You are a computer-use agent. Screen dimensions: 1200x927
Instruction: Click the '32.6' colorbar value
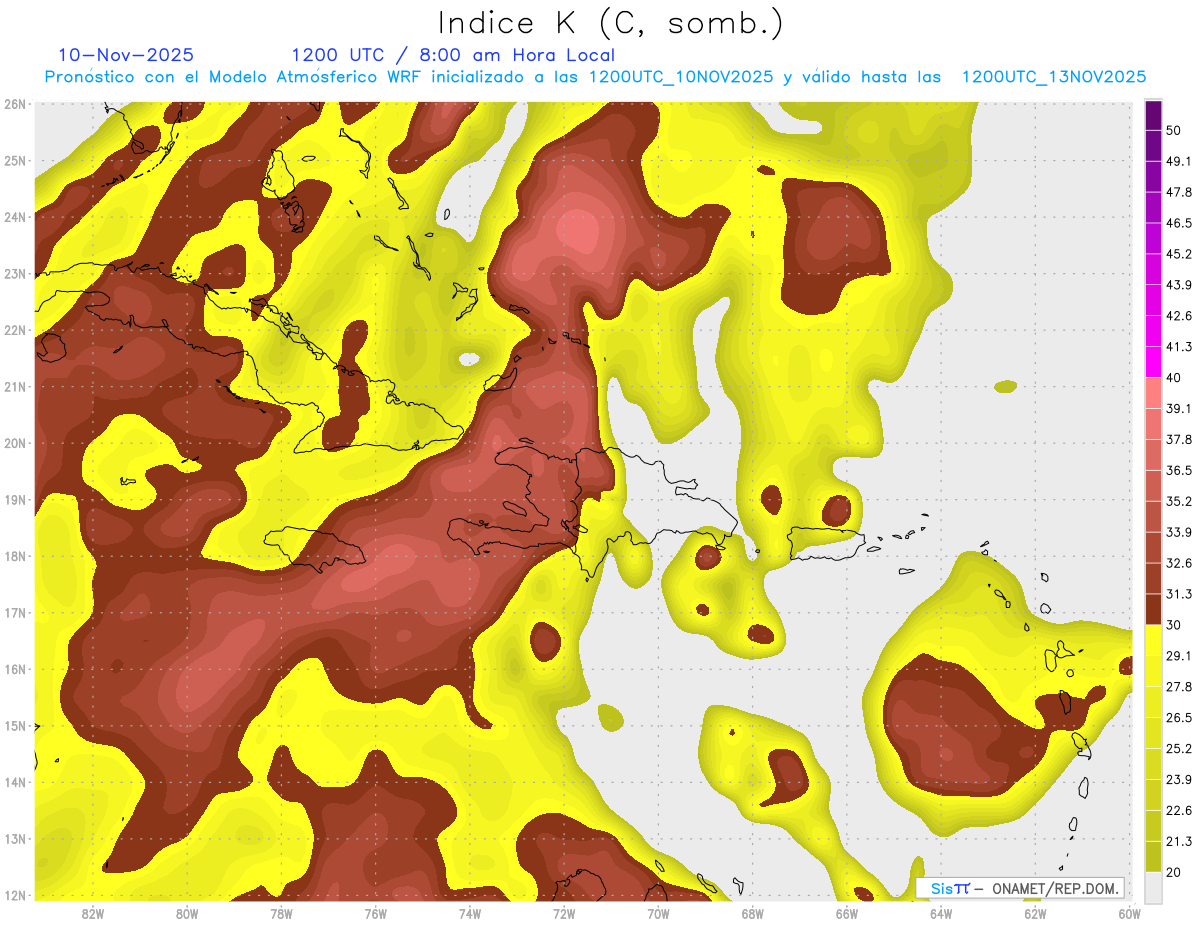pos(1179,563)
